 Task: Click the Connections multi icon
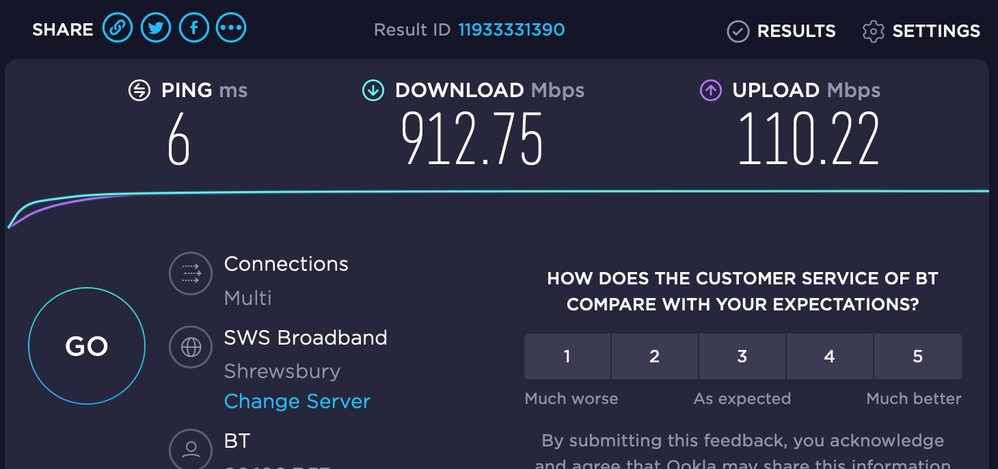[x=188, y=273]
